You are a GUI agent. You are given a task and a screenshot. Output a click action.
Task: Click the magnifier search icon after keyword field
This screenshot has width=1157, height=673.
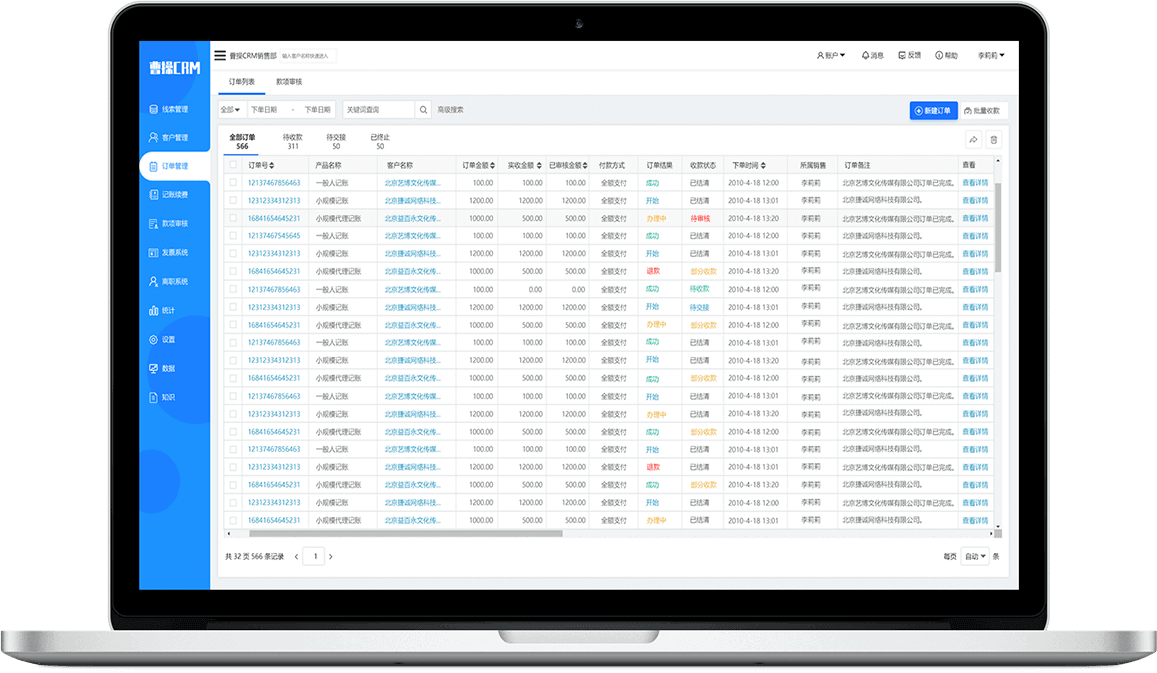pyautogui.click(x=424, y=110)
